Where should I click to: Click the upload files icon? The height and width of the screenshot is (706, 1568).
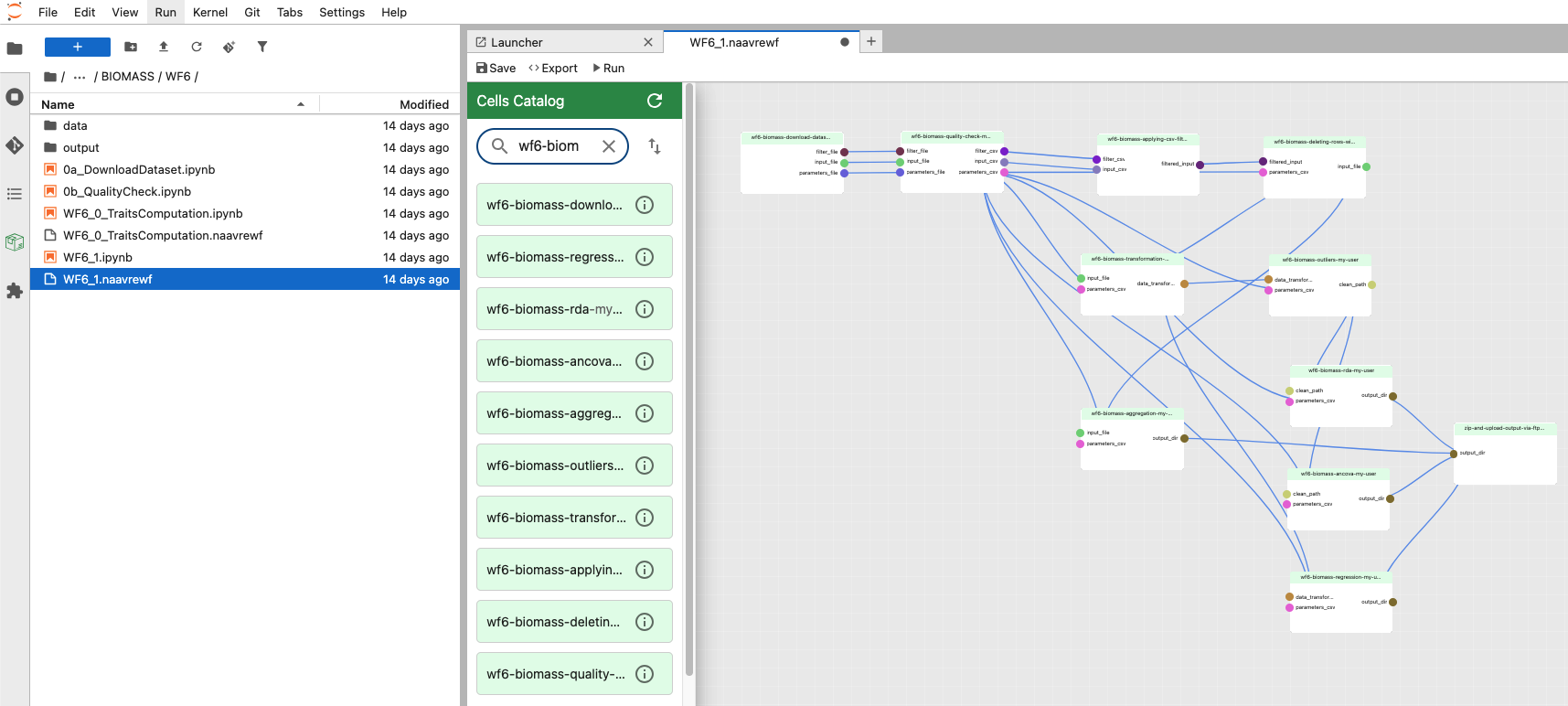coord(164,47)
